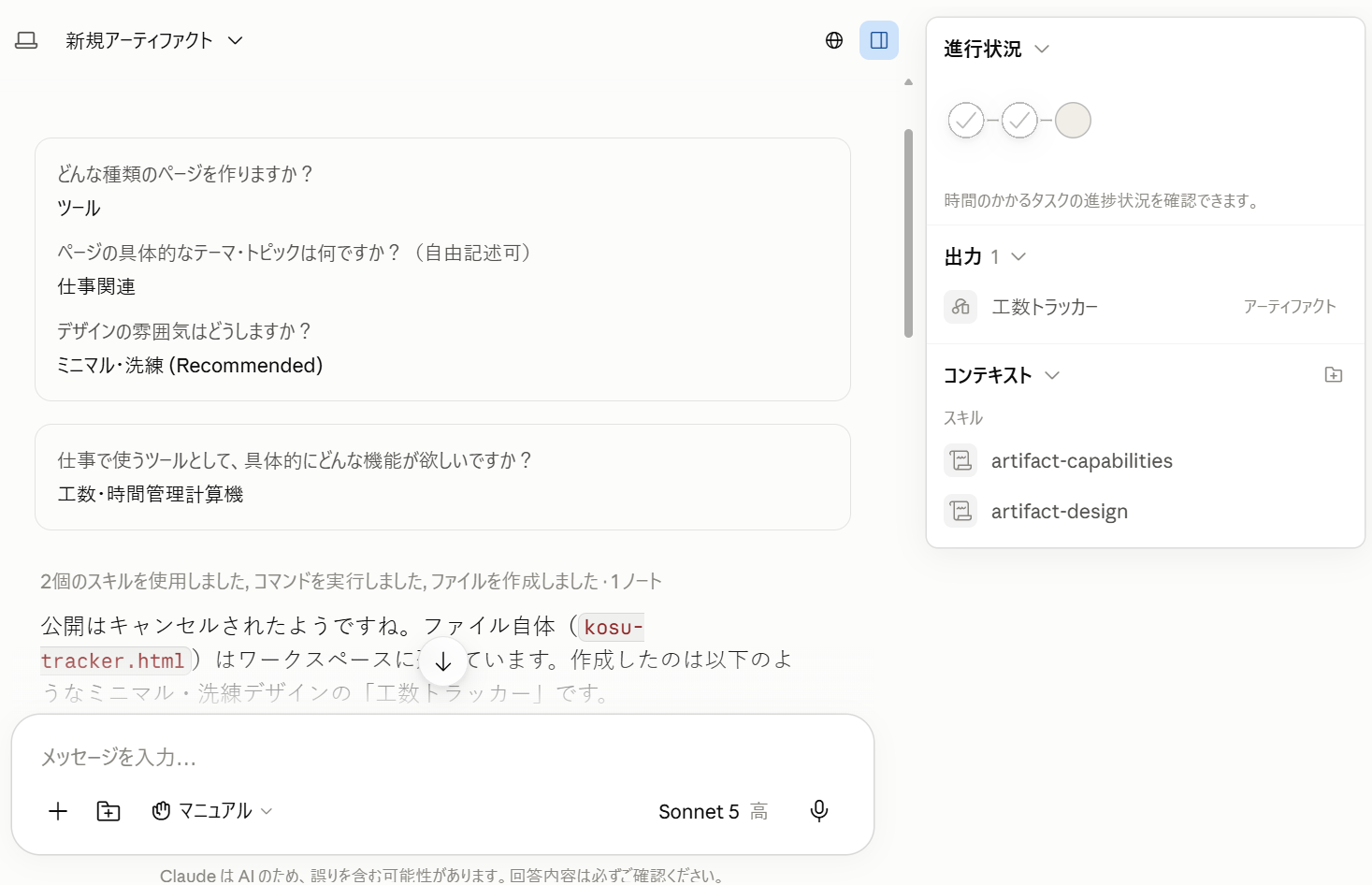1372x885 pixels.
Task: Click the first completed progress step circle
Action: 966,120
